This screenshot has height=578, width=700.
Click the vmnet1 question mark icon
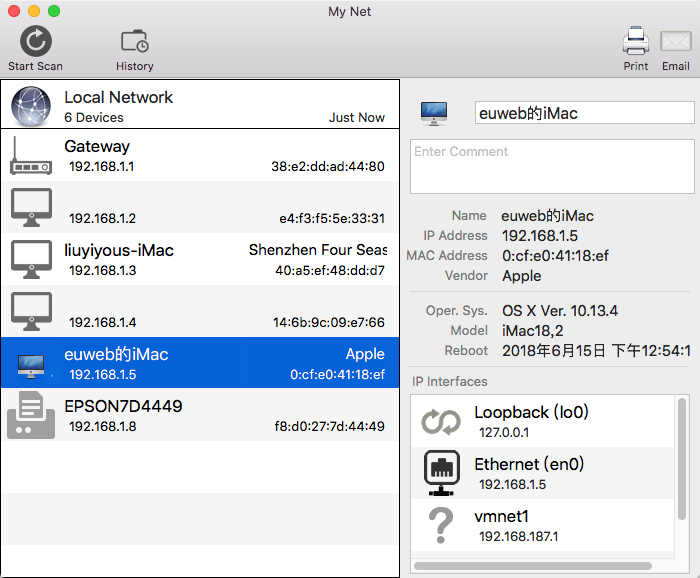click(x=441, y=525)
